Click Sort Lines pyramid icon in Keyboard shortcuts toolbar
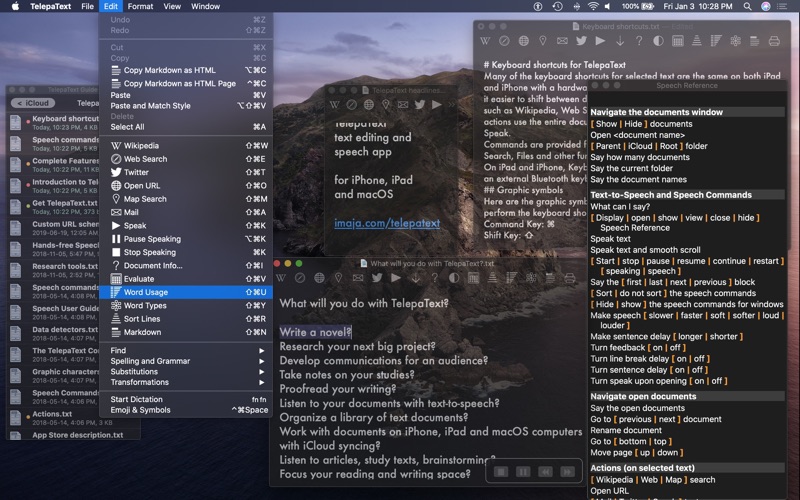 click(x=696, y=41)
